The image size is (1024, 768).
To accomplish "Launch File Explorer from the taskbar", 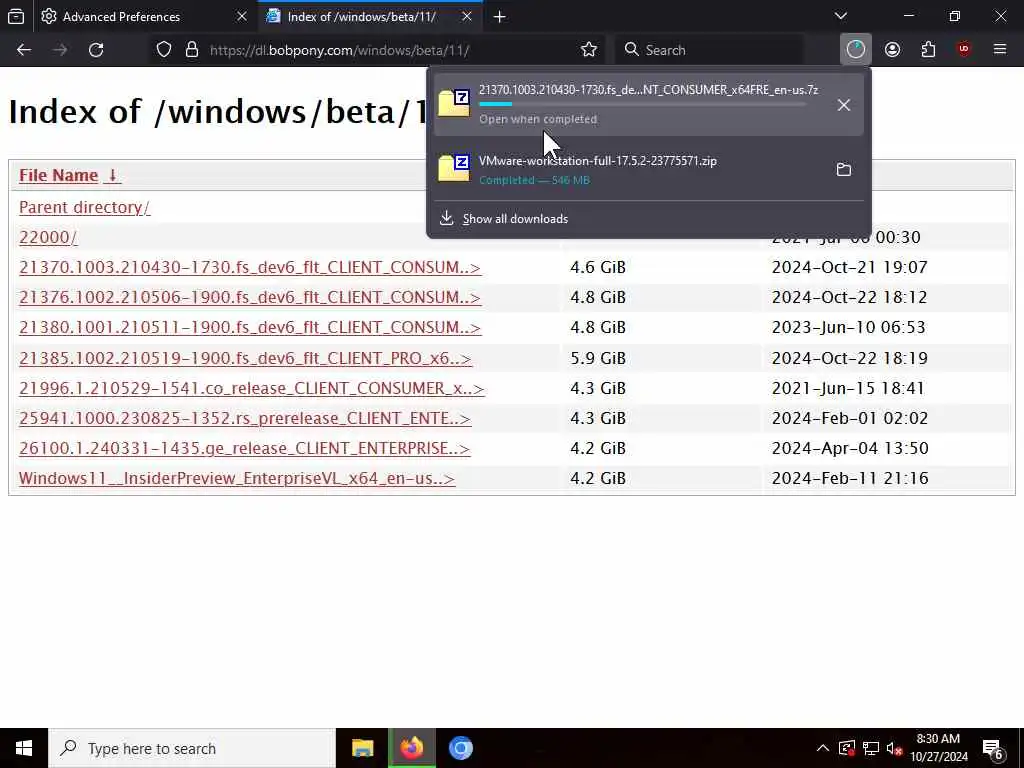I will (362, 748).
